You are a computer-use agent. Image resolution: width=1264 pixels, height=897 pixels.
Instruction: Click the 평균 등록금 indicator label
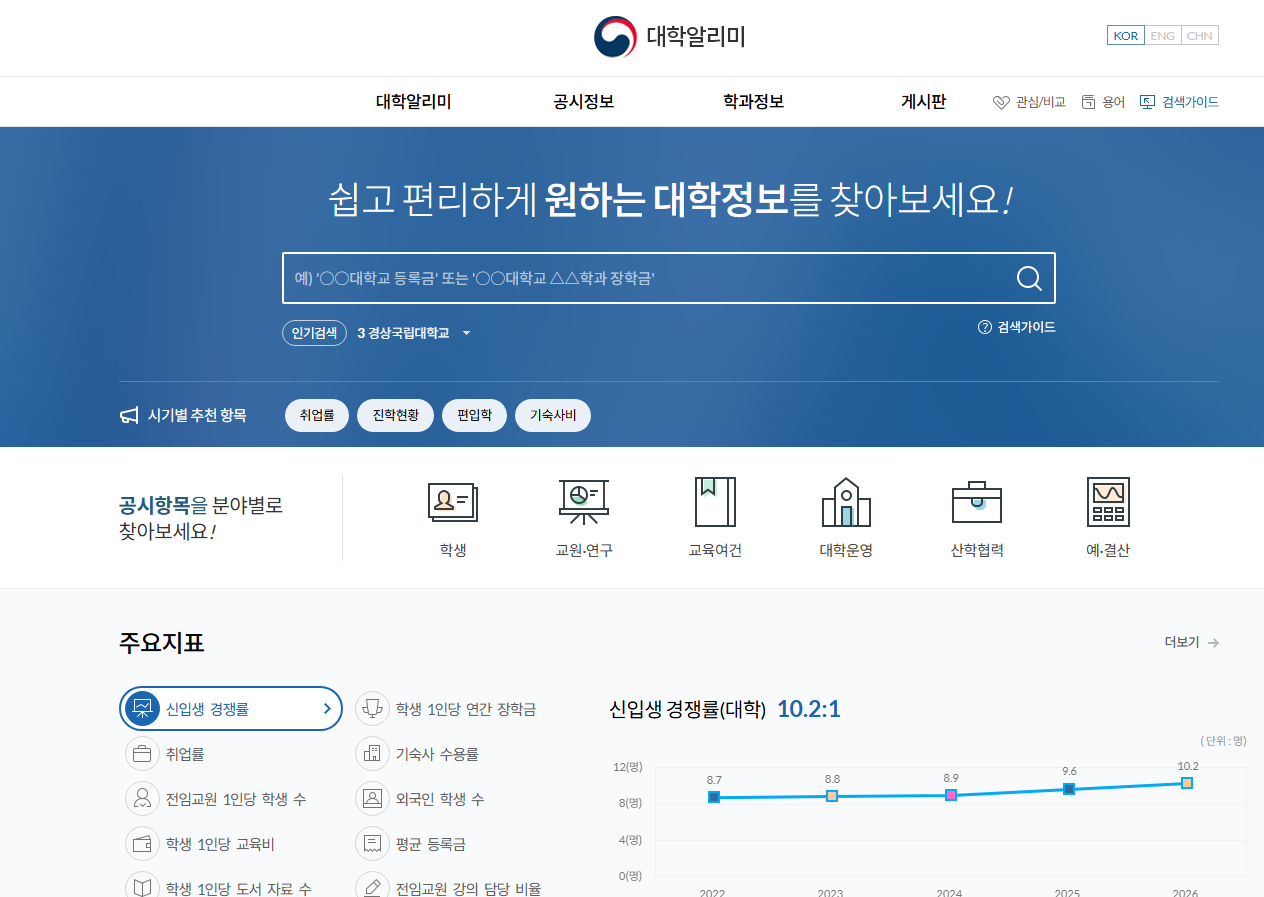pyautogui.click(x=431, y=844)
